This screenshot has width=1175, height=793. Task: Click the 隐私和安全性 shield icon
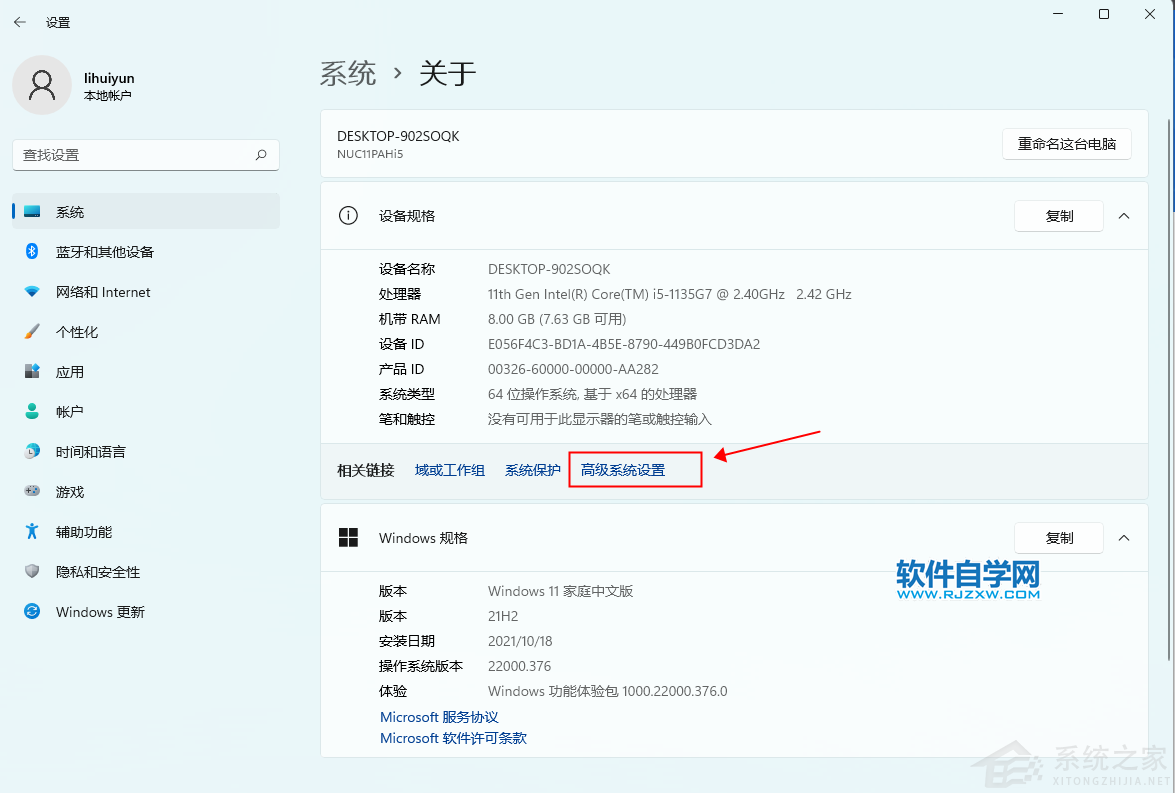31,571
